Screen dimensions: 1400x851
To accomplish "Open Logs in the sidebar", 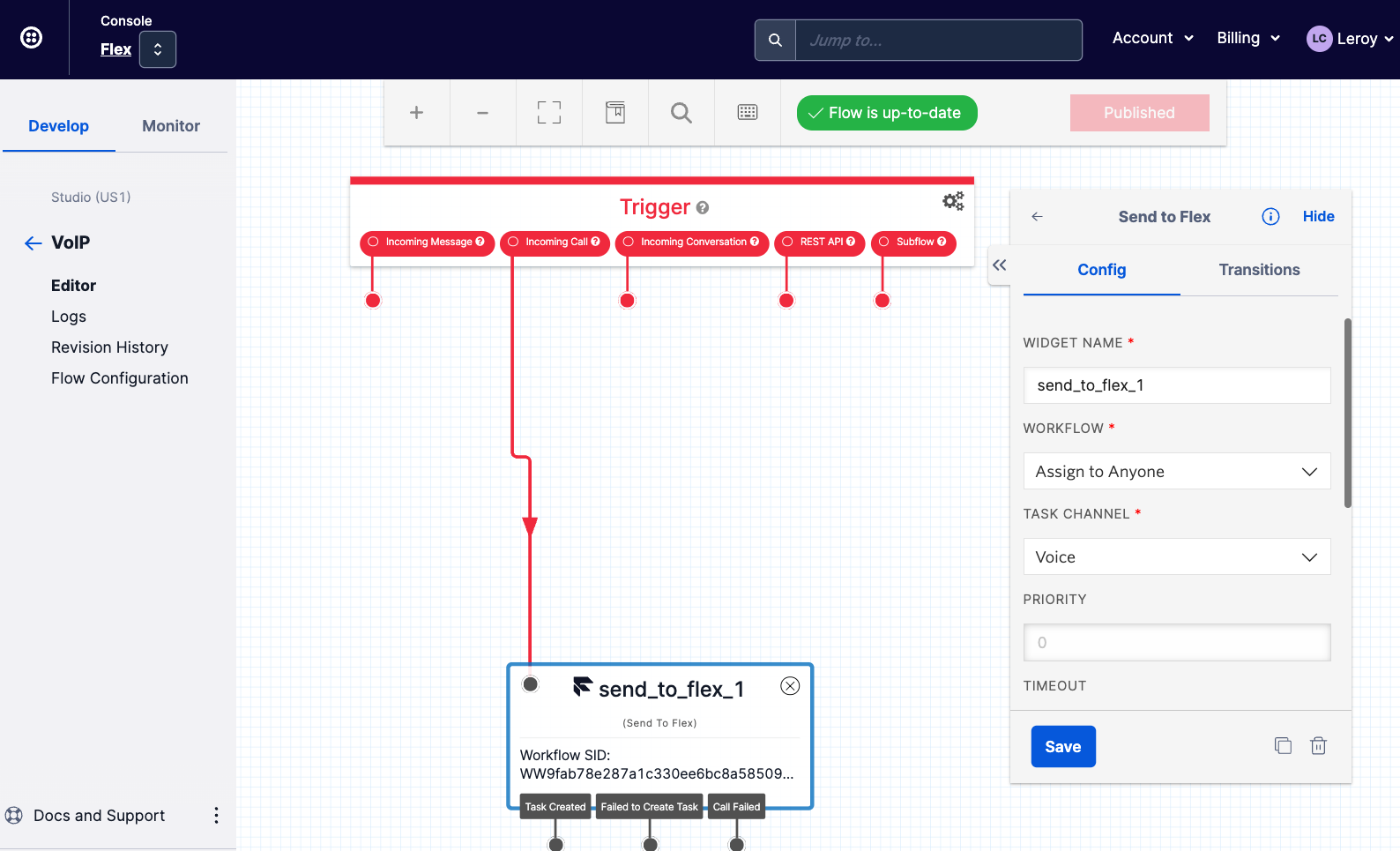I will pos(69,317).
